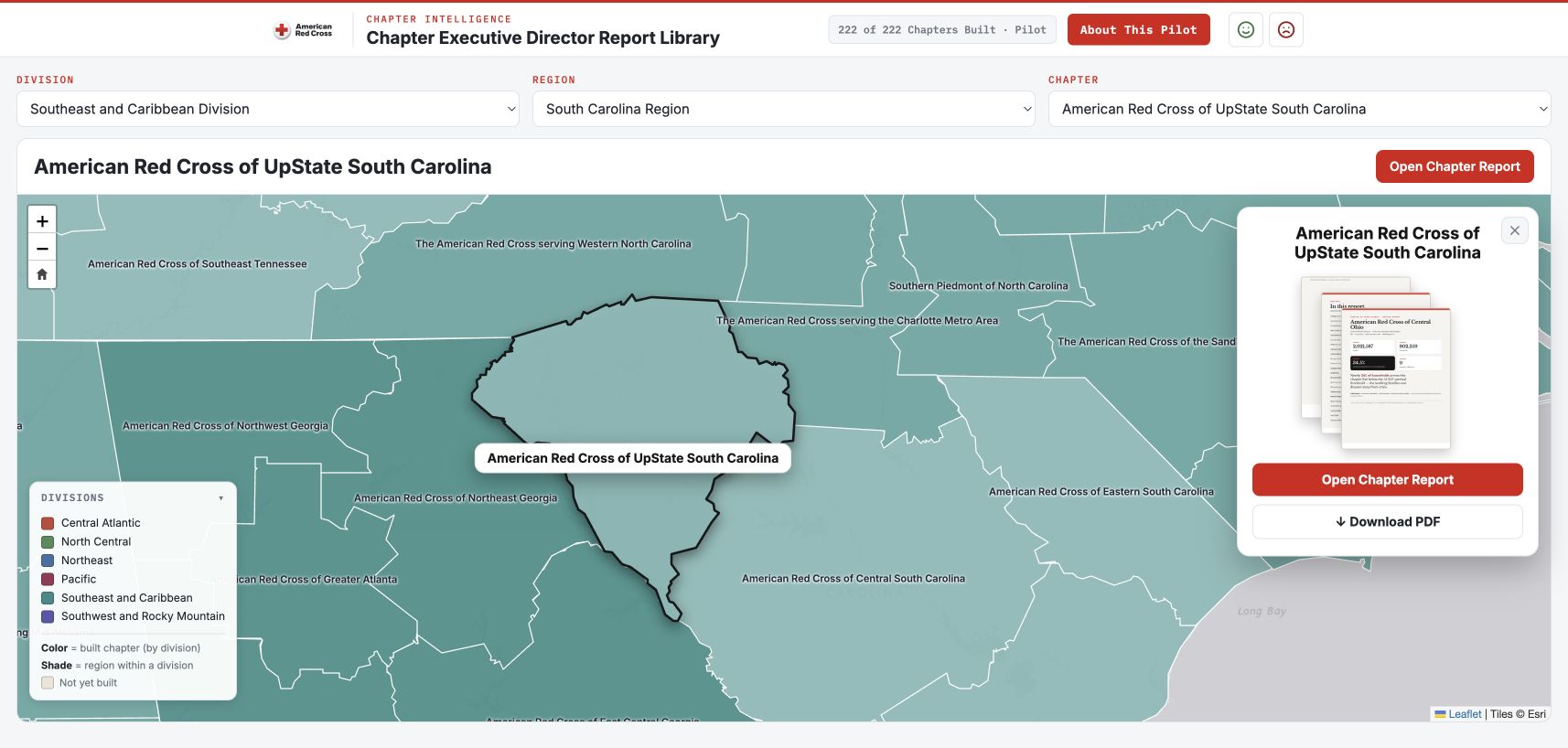The image size is (1568, 748).
Task: Give negative frowning feedback
Action: (x=1286, y=30)
